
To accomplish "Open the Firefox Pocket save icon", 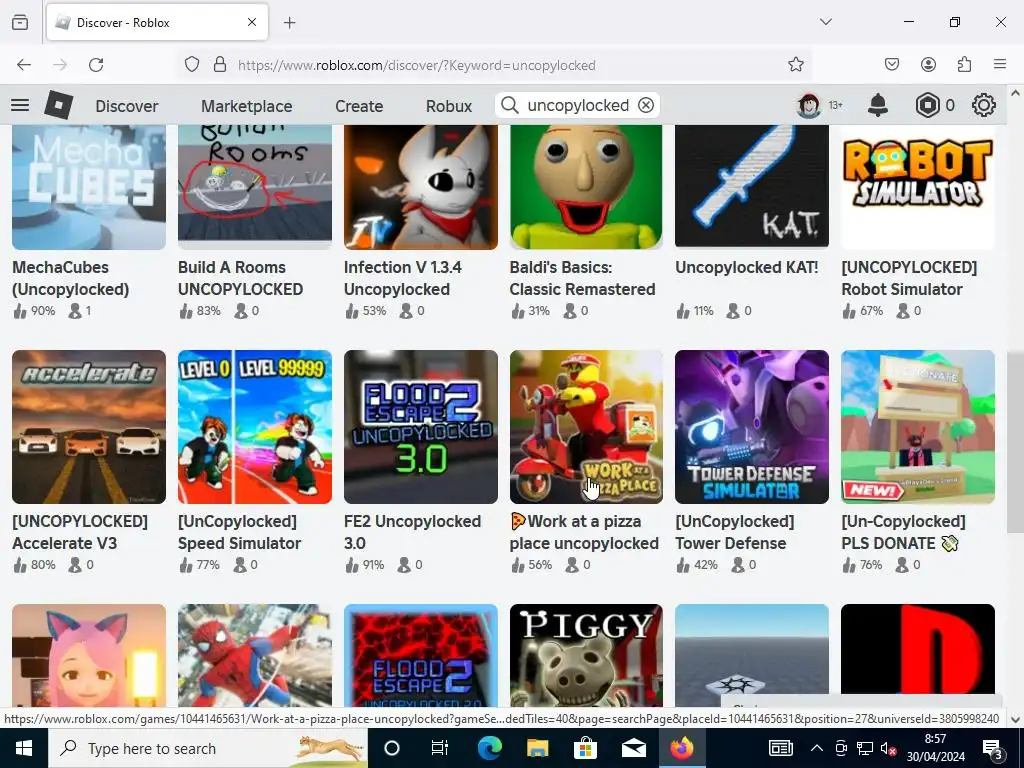I will [x=891, y=64].
